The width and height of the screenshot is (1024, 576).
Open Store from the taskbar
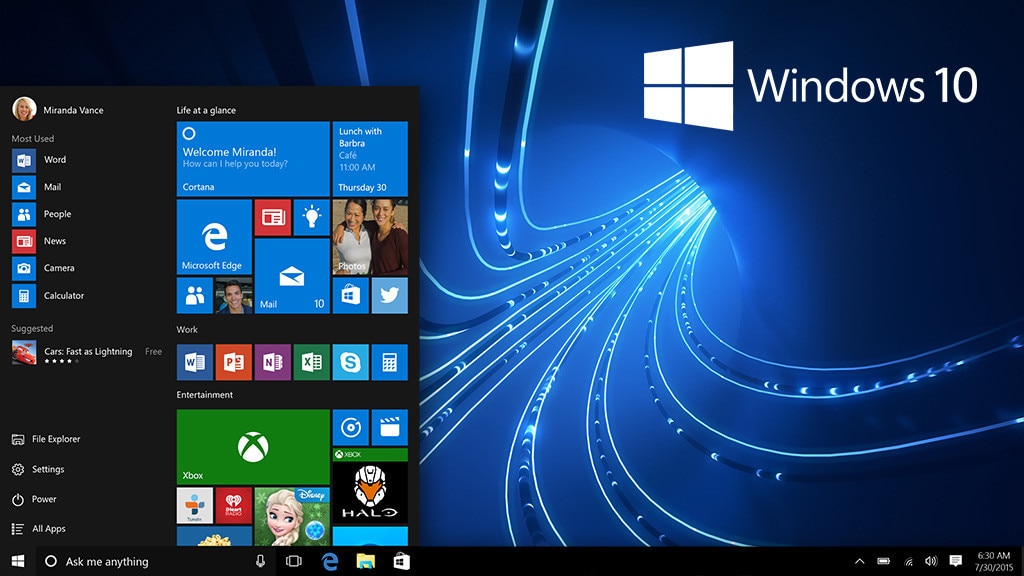point(402,562)
